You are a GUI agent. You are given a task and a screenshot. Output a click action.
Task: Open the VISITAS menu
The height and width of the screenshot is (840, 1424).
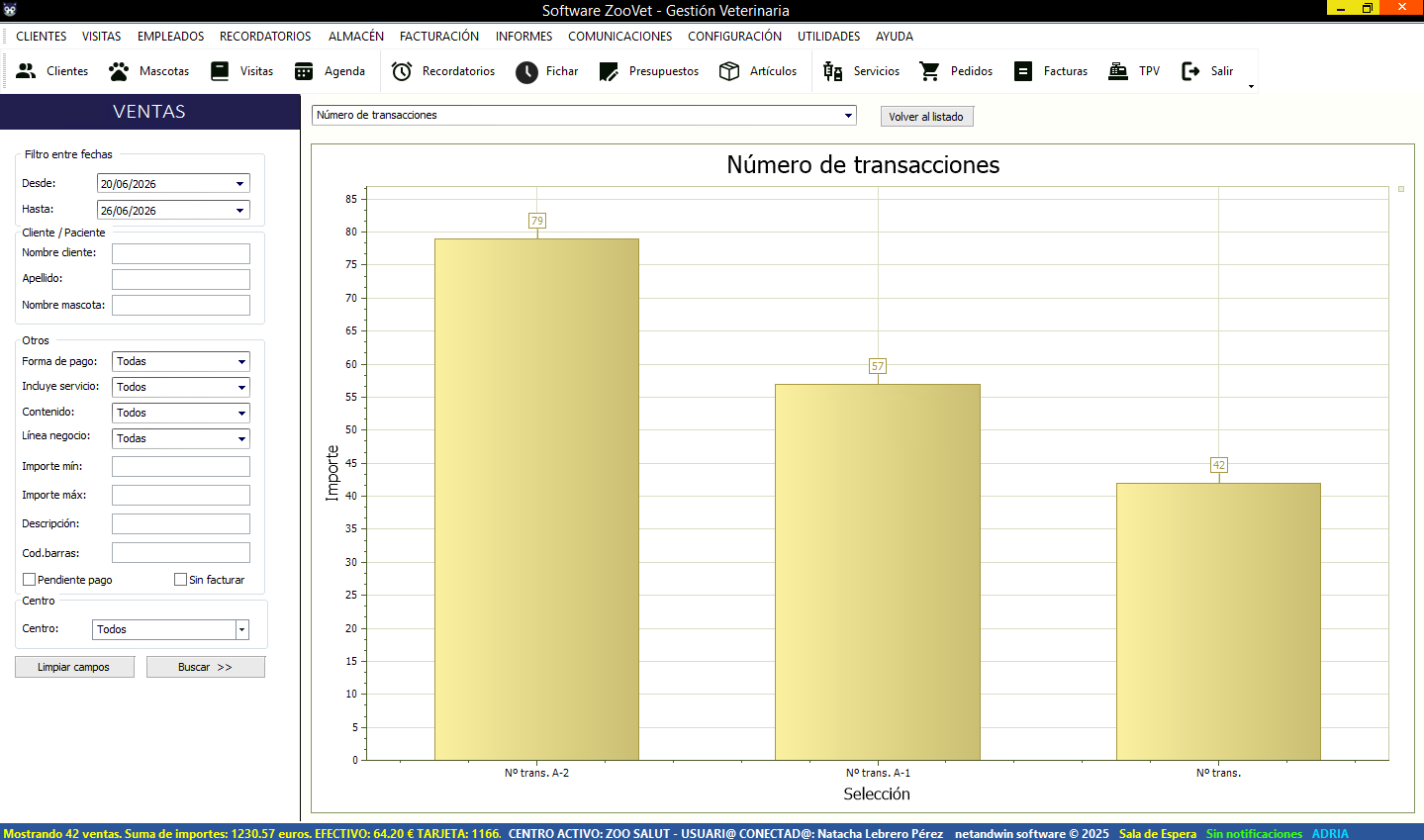coord(102,37)
